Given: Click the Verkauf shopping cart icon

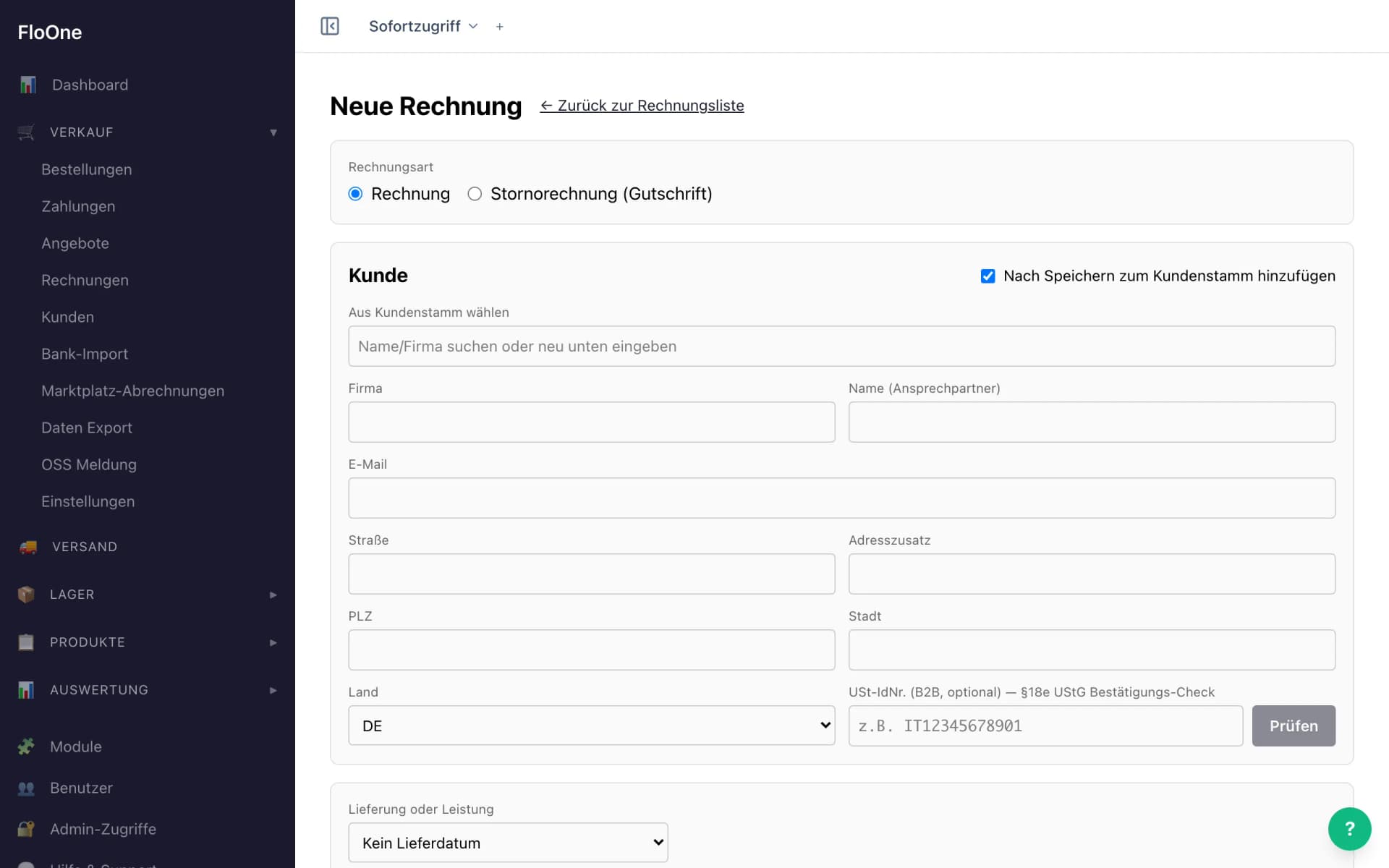Looking at the screenshot, I should point(26,132).
